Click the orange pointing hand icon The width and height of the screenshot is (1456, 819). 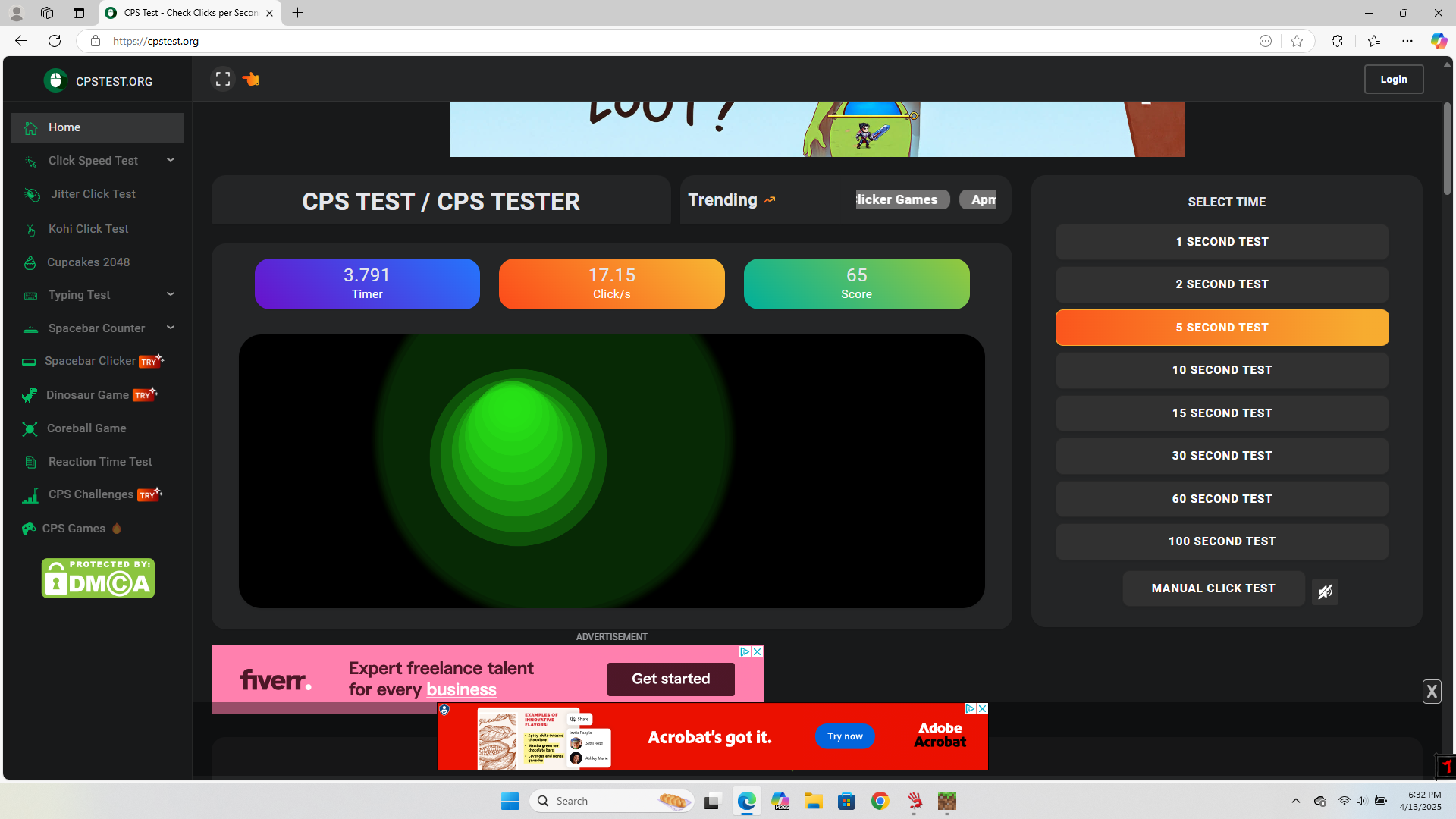click(x=250, y=79)
